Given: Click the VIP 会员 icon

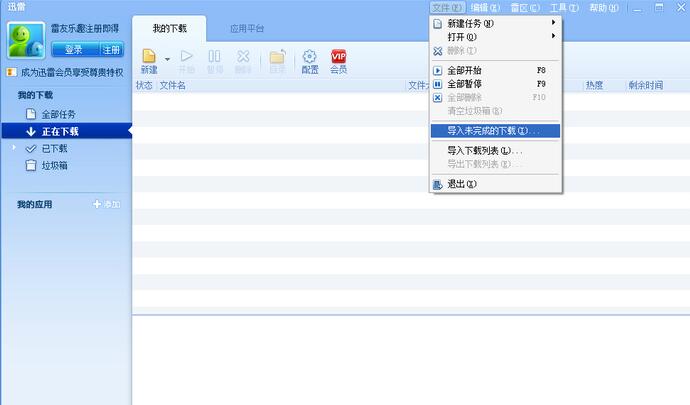Looking at the screenshot, I should click(338, 61).
